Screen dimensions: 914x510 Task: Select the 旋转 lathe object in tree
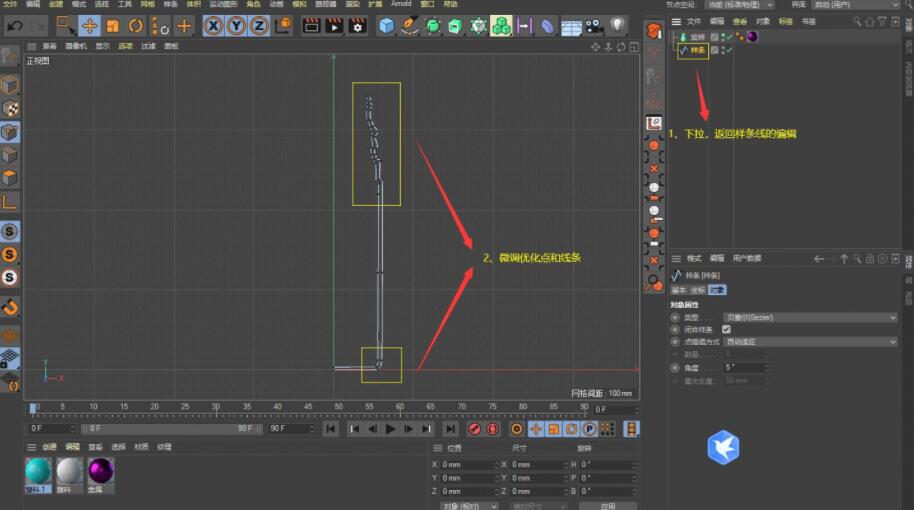tap(697, 37)
